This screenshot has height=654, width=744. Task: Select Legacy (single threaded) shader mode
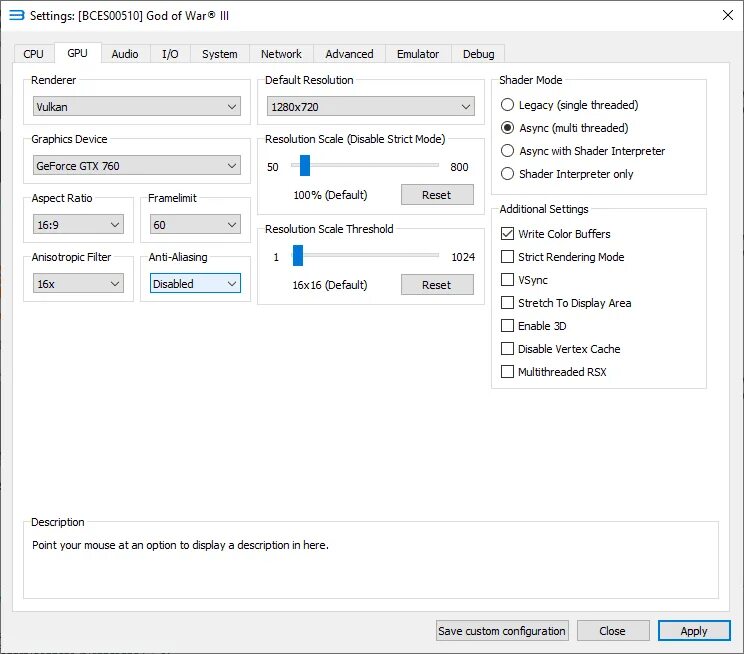(x=569, y=105)
